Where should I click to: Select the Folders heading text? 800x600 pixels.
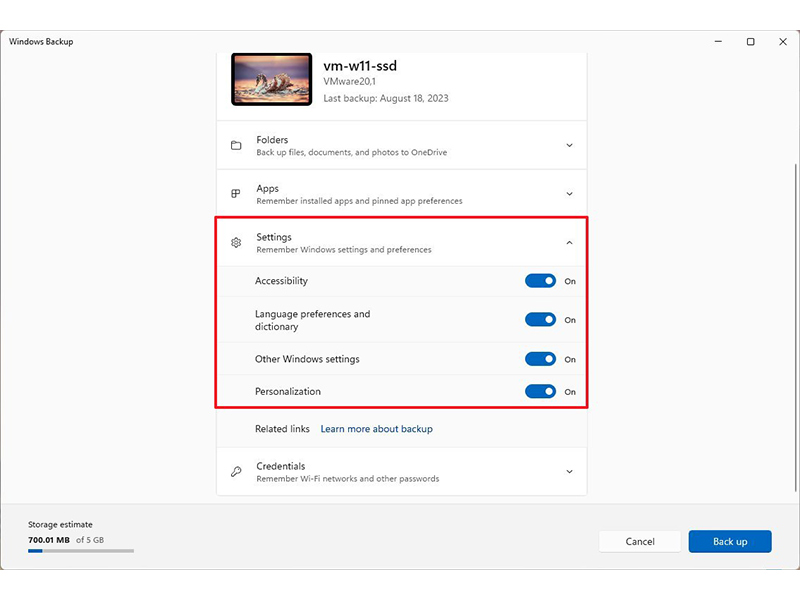(272, 140)
